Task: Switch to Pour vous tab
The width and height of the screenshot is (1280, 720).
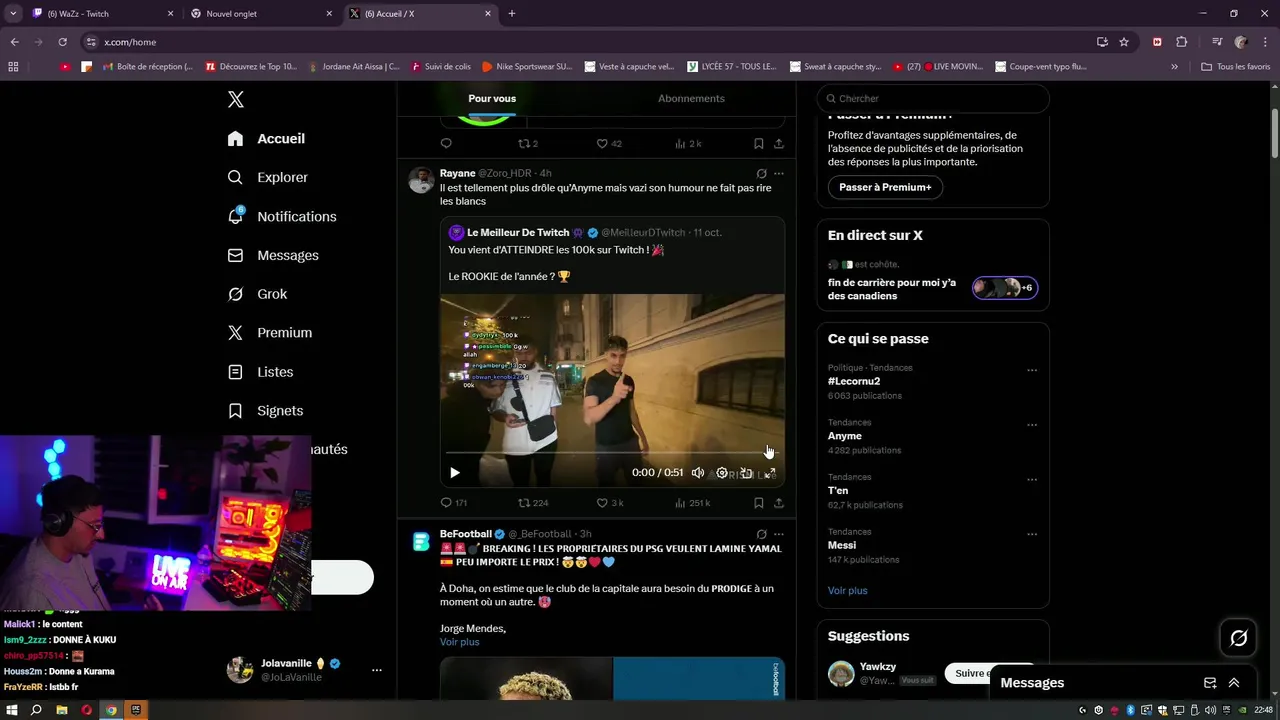Action: 492,98
